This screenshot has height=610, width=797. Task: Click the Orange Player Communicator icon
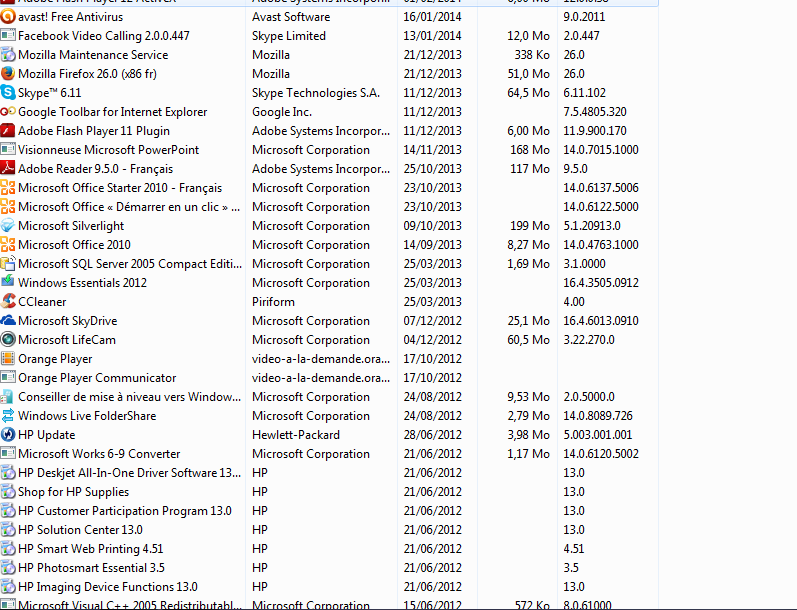(x=8, y=377)
